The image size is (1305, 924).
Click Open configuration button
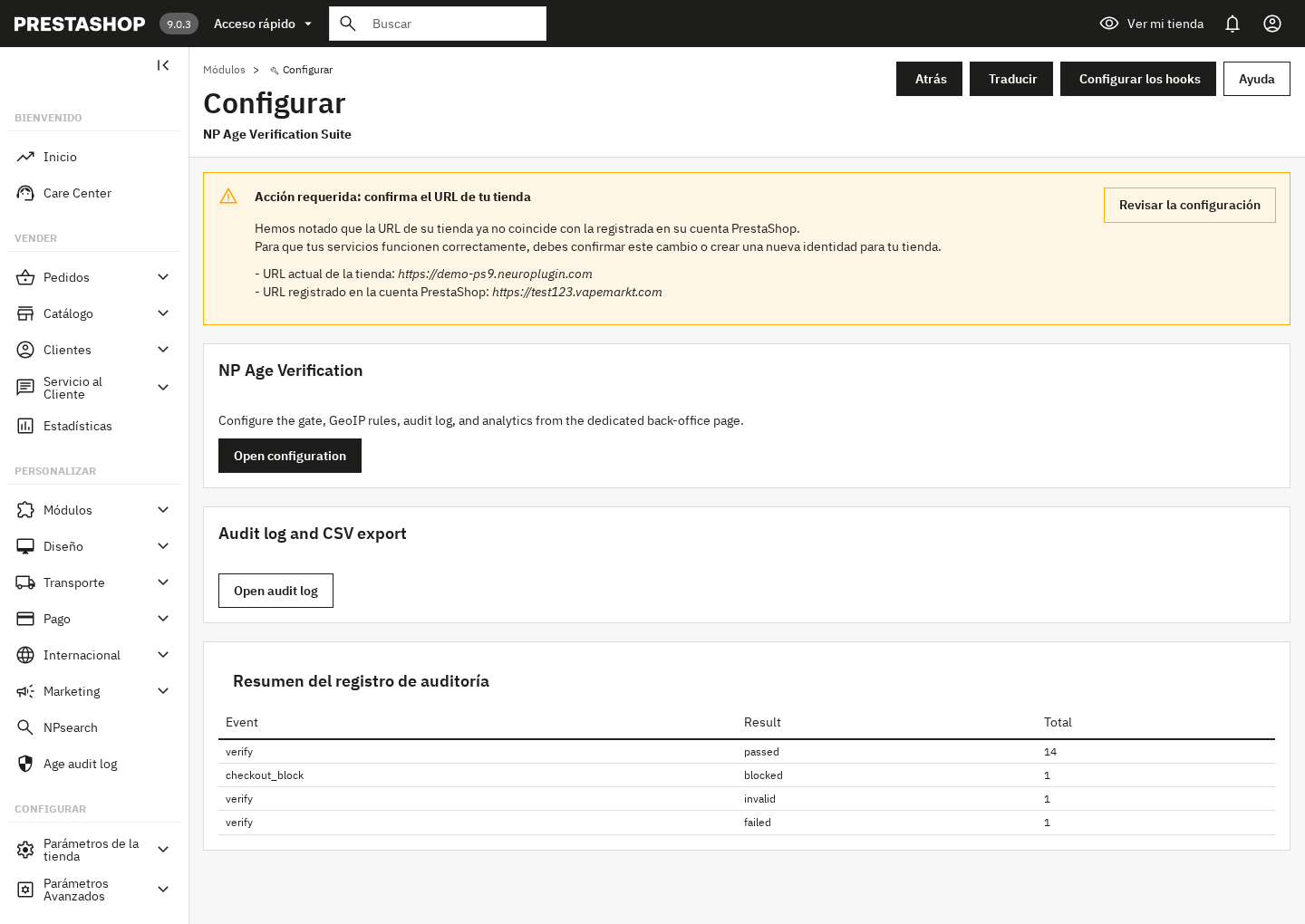(x=290, y=456)
